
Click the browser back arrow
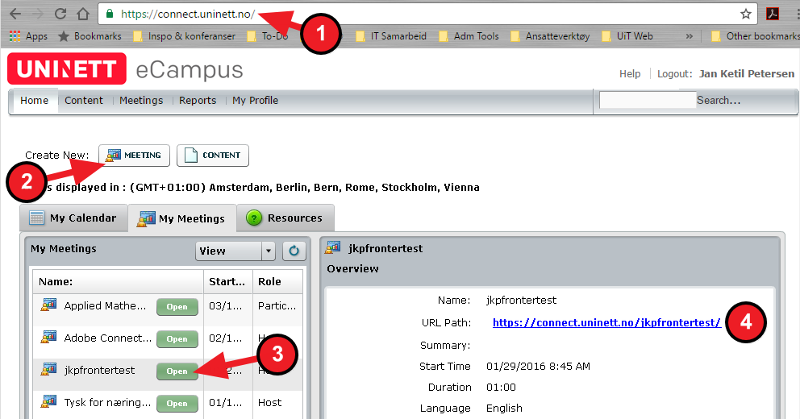[x=13, y=14]
